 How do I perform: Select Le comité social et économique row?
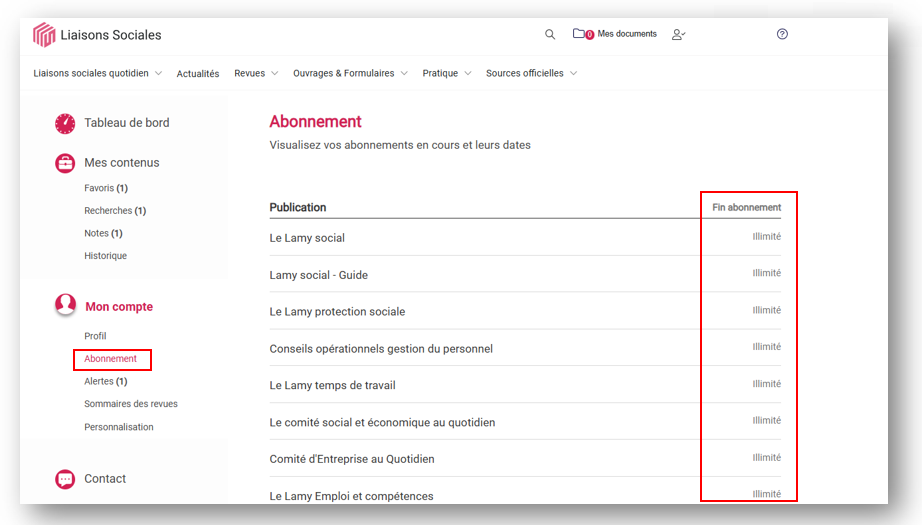pos(525,422)
